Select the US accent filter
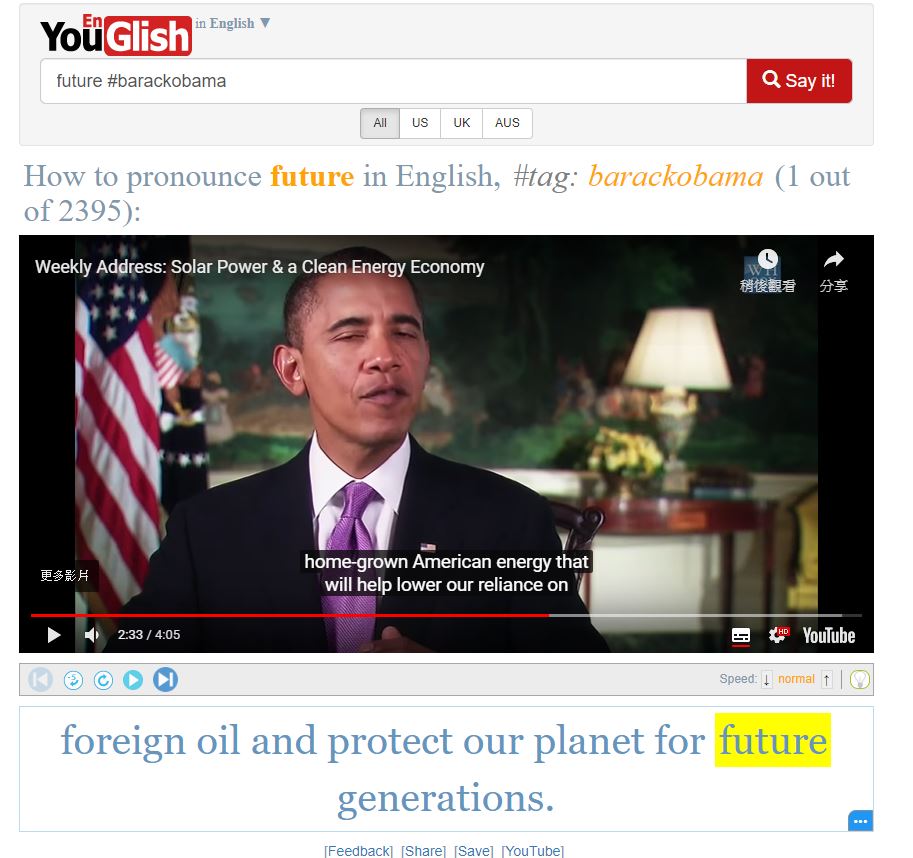913x858 pixels. 420,123
